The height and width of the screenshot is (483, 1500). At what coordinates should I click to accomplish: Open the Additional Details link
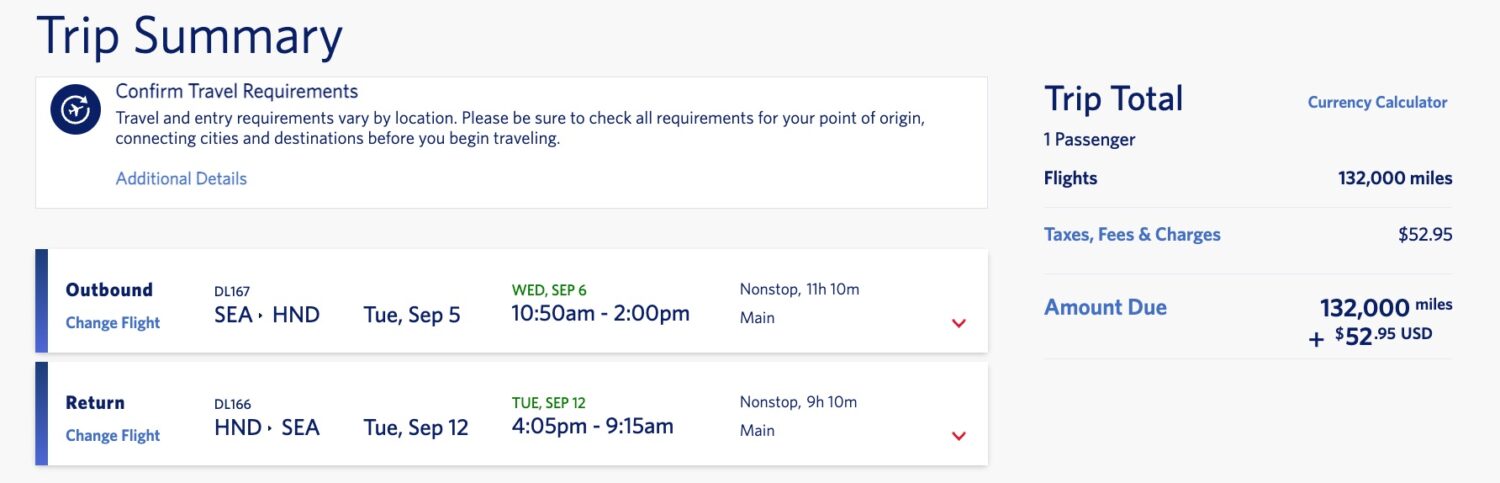(x=181, y=179)
